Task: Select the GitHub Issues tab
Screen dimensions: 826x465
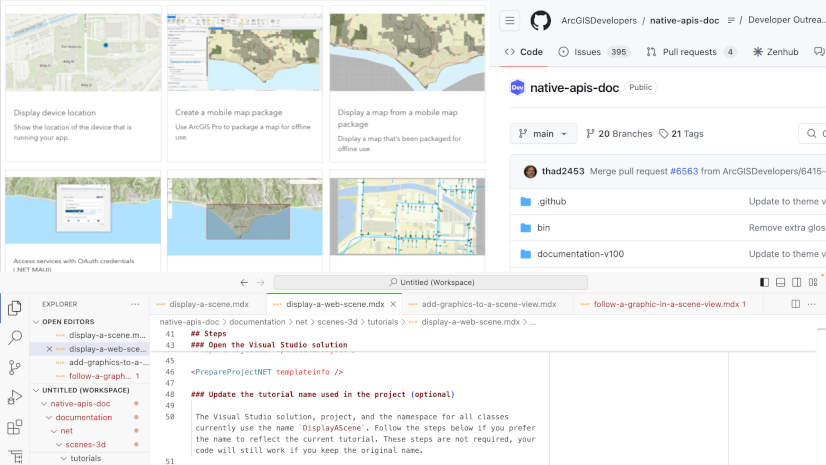Action: click(594, 52)
